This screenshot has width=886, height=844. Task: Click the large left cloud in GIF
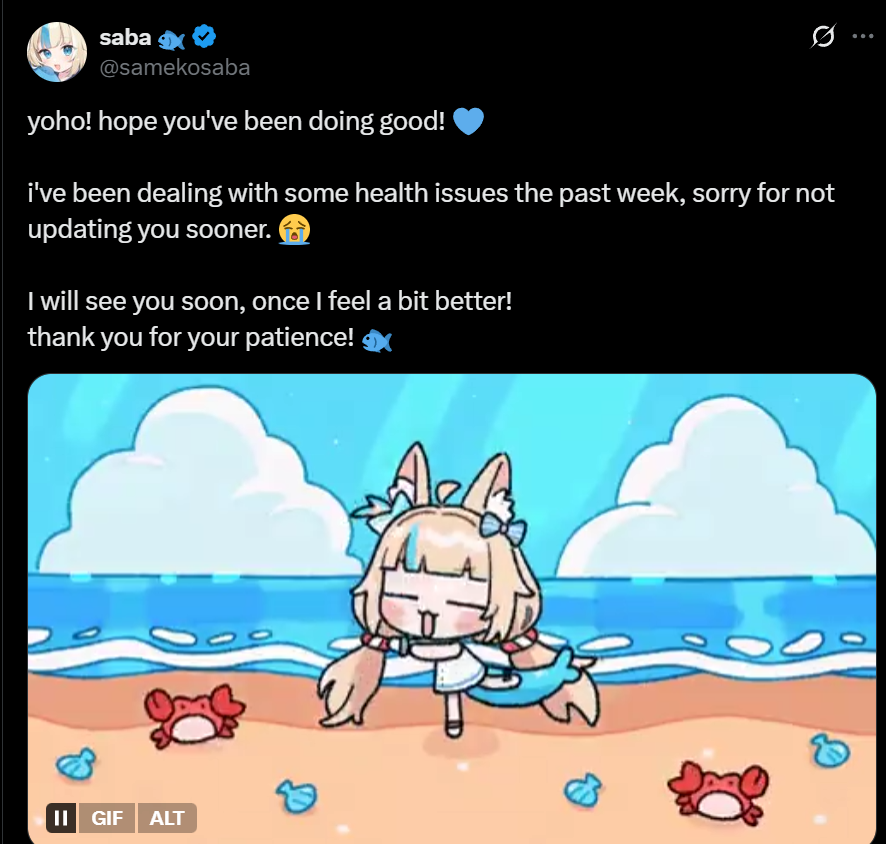[x=198, y=486]
